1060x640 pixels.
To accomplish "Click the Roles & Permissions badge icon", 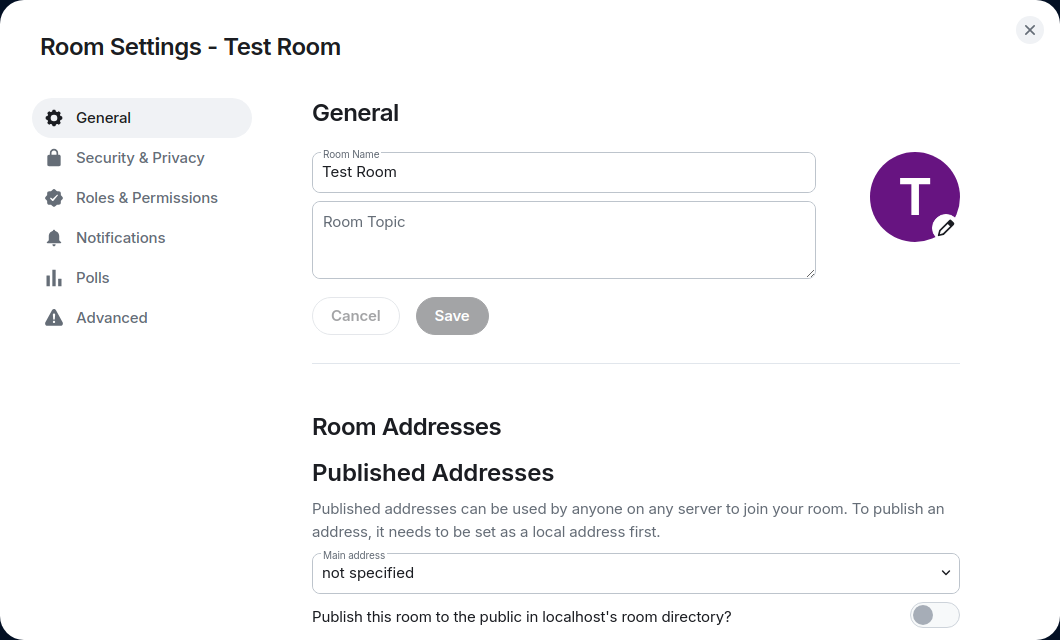I will point(54,198).
